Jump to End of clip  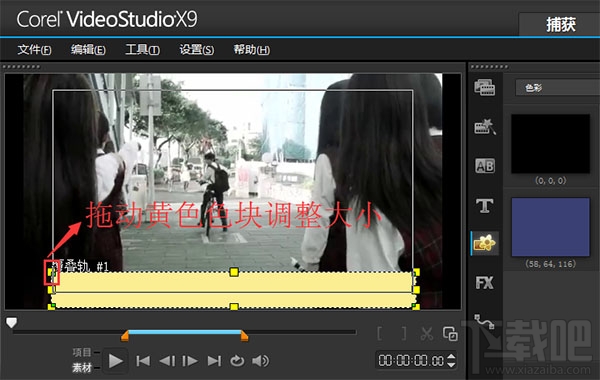(x=214, y=361)
